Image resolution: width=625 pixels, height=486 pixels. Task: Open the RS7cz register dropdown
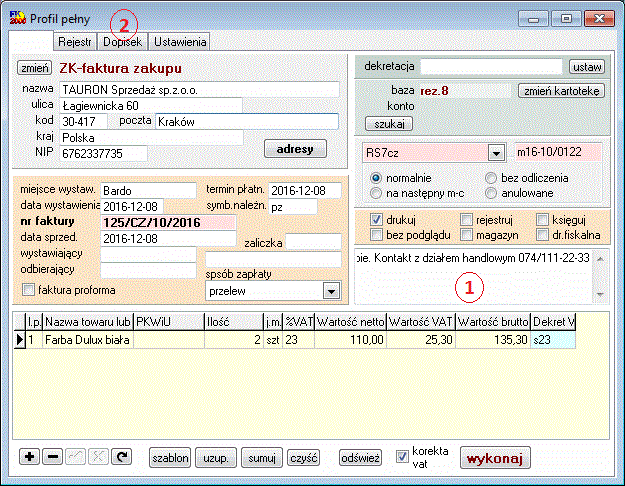pos(496,153)
